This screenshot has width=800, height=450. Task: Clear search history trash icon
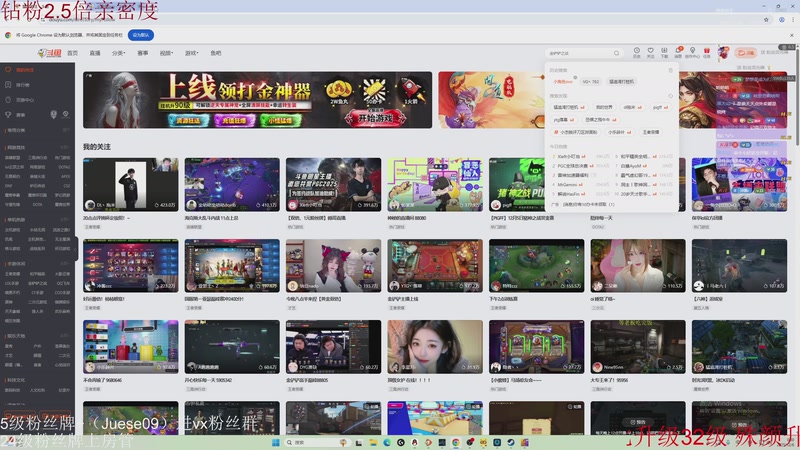670,70
